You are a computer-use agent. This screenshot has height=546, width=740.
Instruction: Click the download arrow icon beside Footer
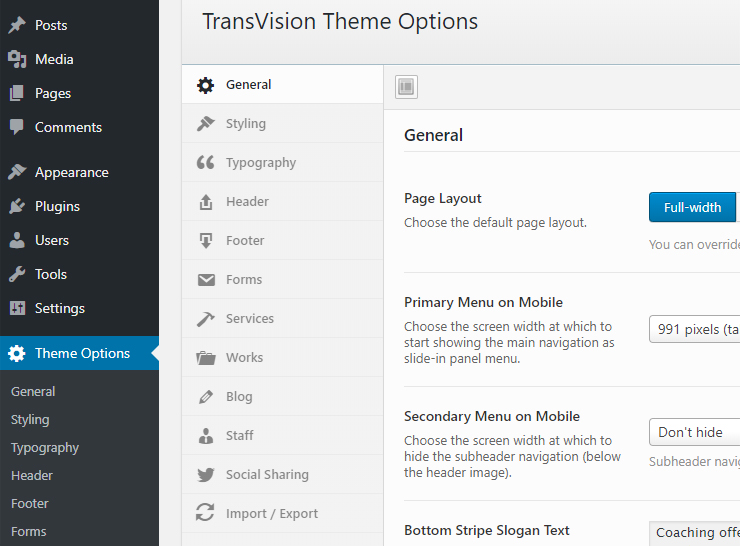(206, 241)
